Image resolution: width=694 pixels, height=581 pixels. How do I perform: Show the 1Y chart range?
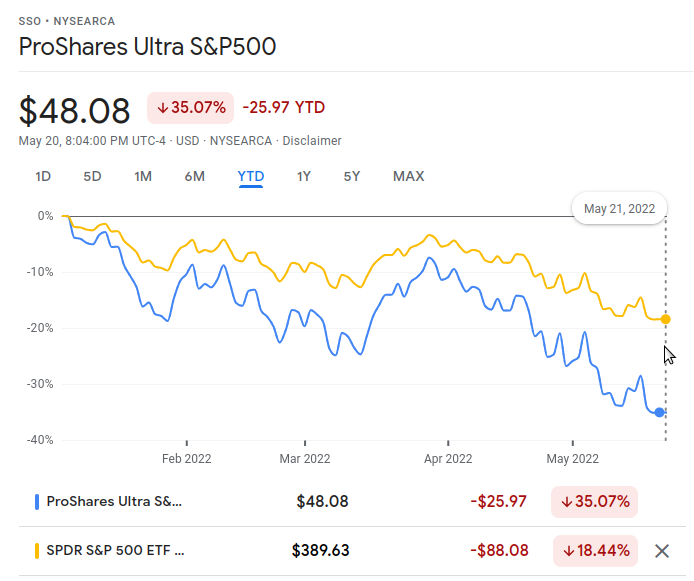coord(304,177)
